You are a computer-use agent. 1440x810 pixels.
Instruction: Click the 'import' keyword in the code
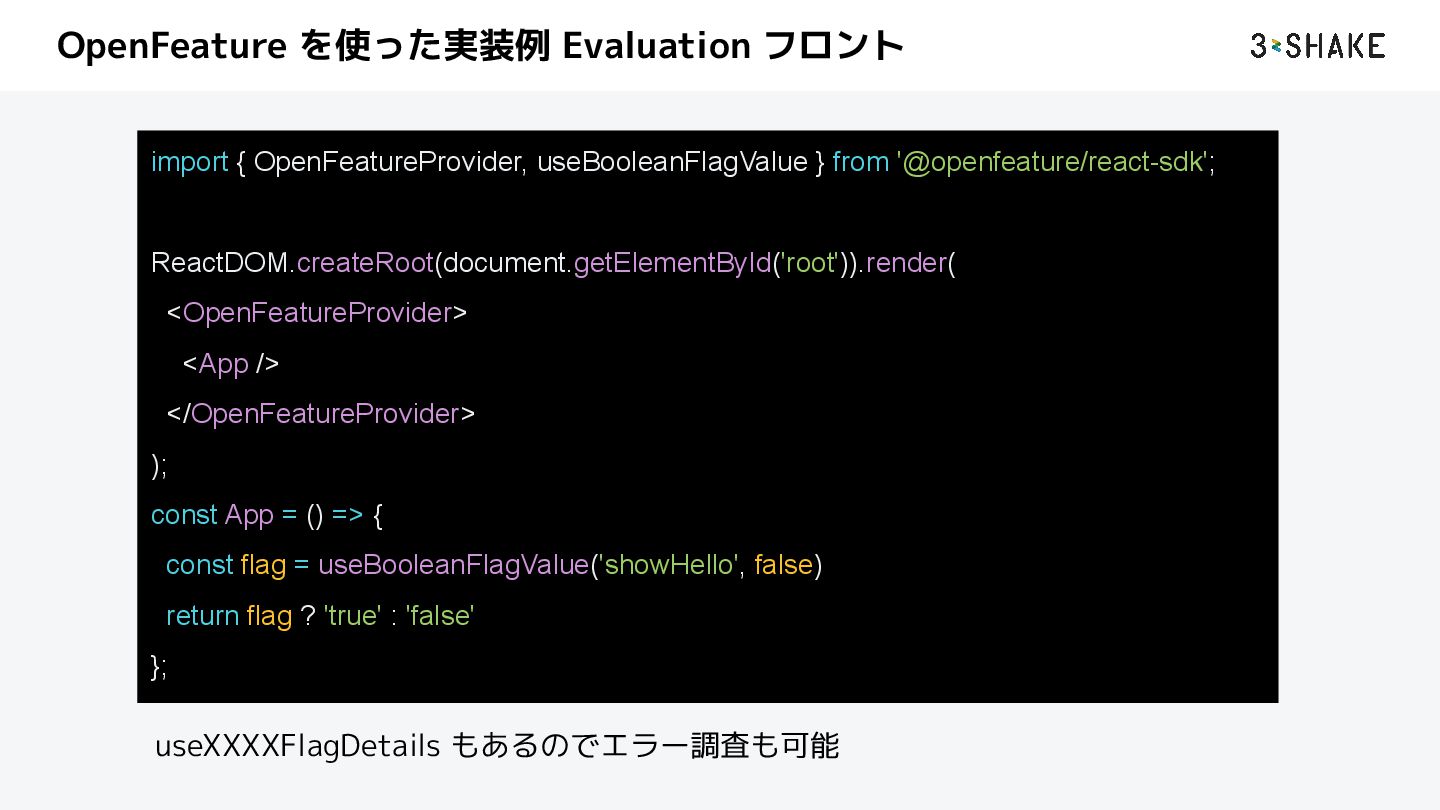190,162
